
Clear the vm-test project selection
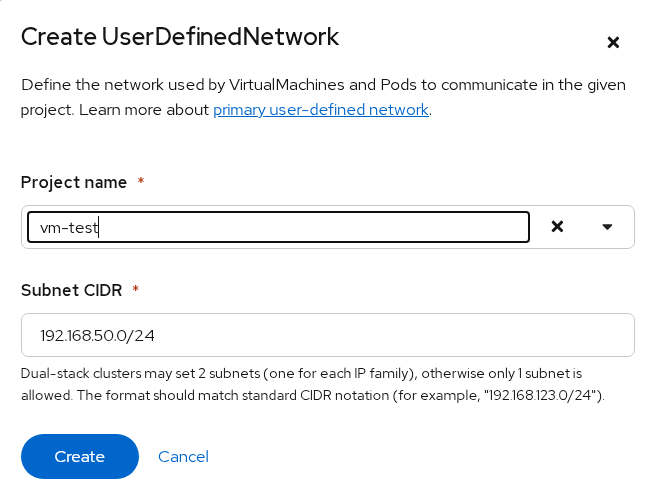click(558, 227)
